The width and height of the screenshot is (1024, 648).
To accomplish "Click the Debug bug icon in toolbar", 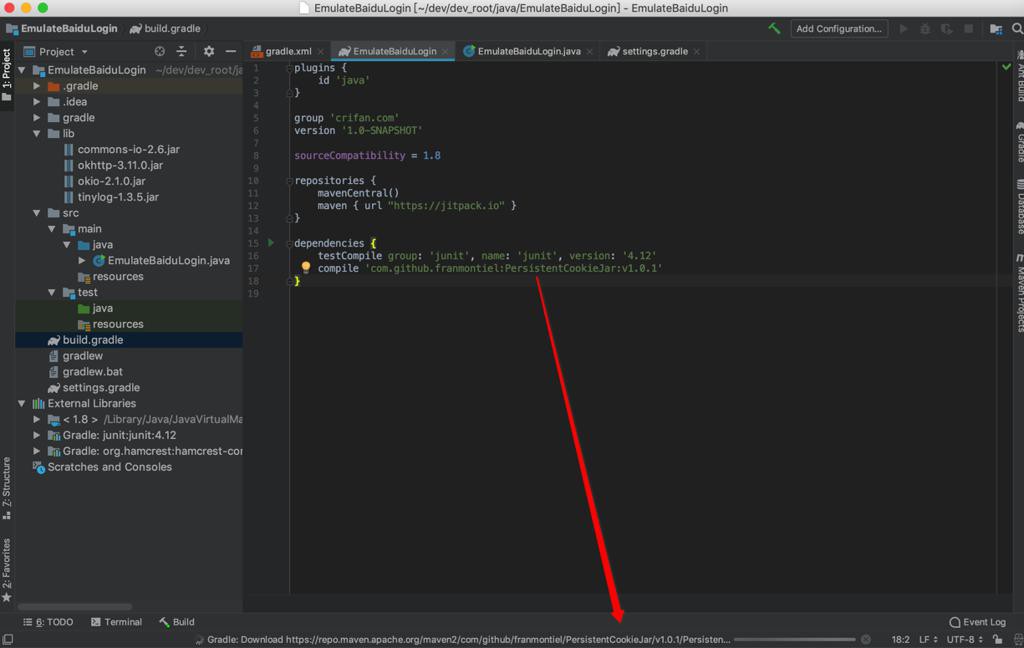I will pos(925,29).
